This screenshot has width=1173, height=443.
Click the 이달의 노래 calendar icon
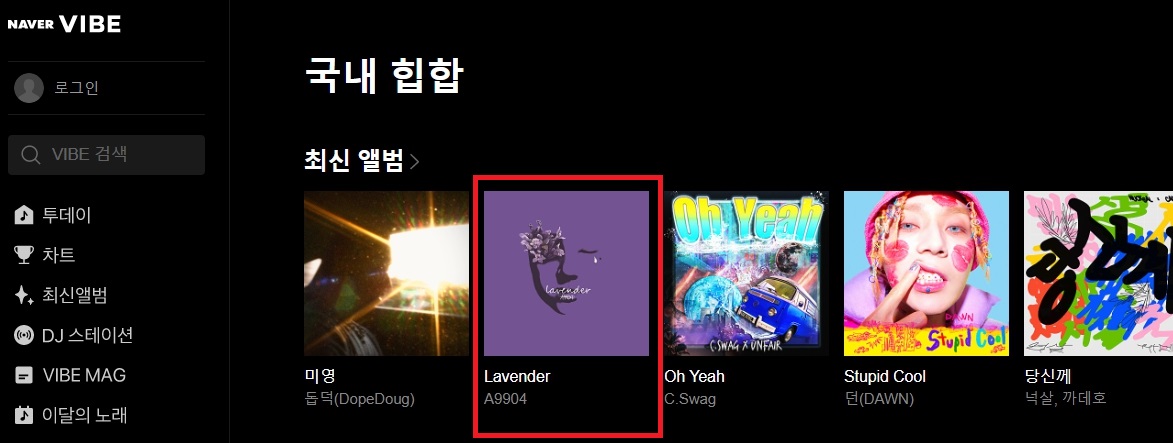(24, 415)
